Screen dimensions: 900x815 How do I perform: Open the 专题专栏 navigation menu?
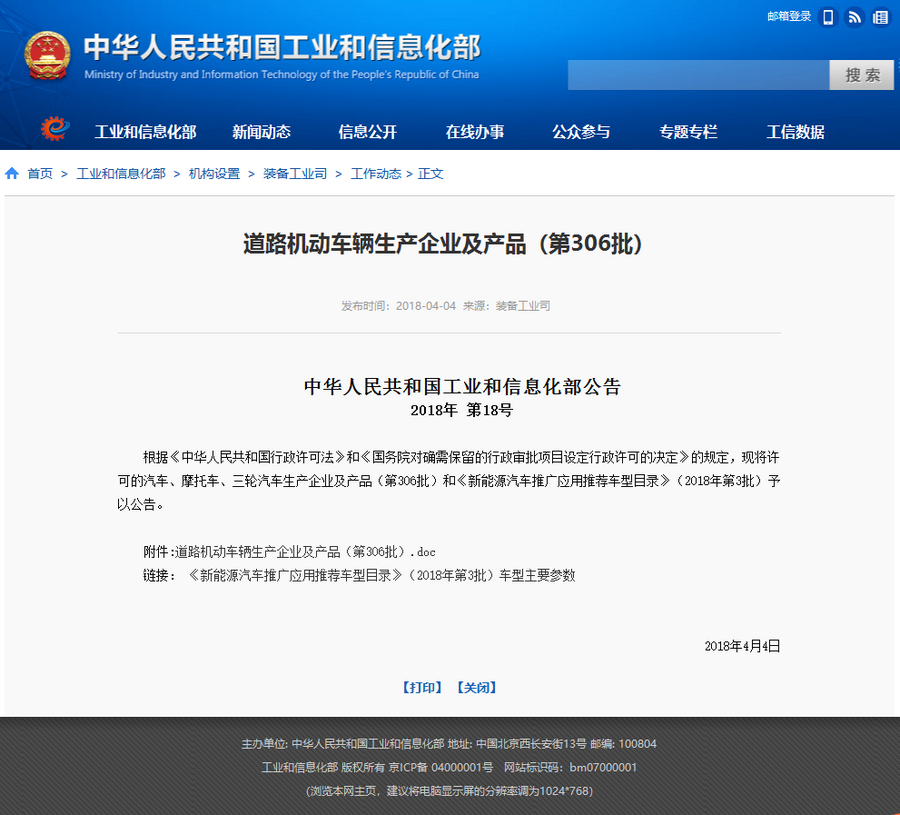(688, 132)
